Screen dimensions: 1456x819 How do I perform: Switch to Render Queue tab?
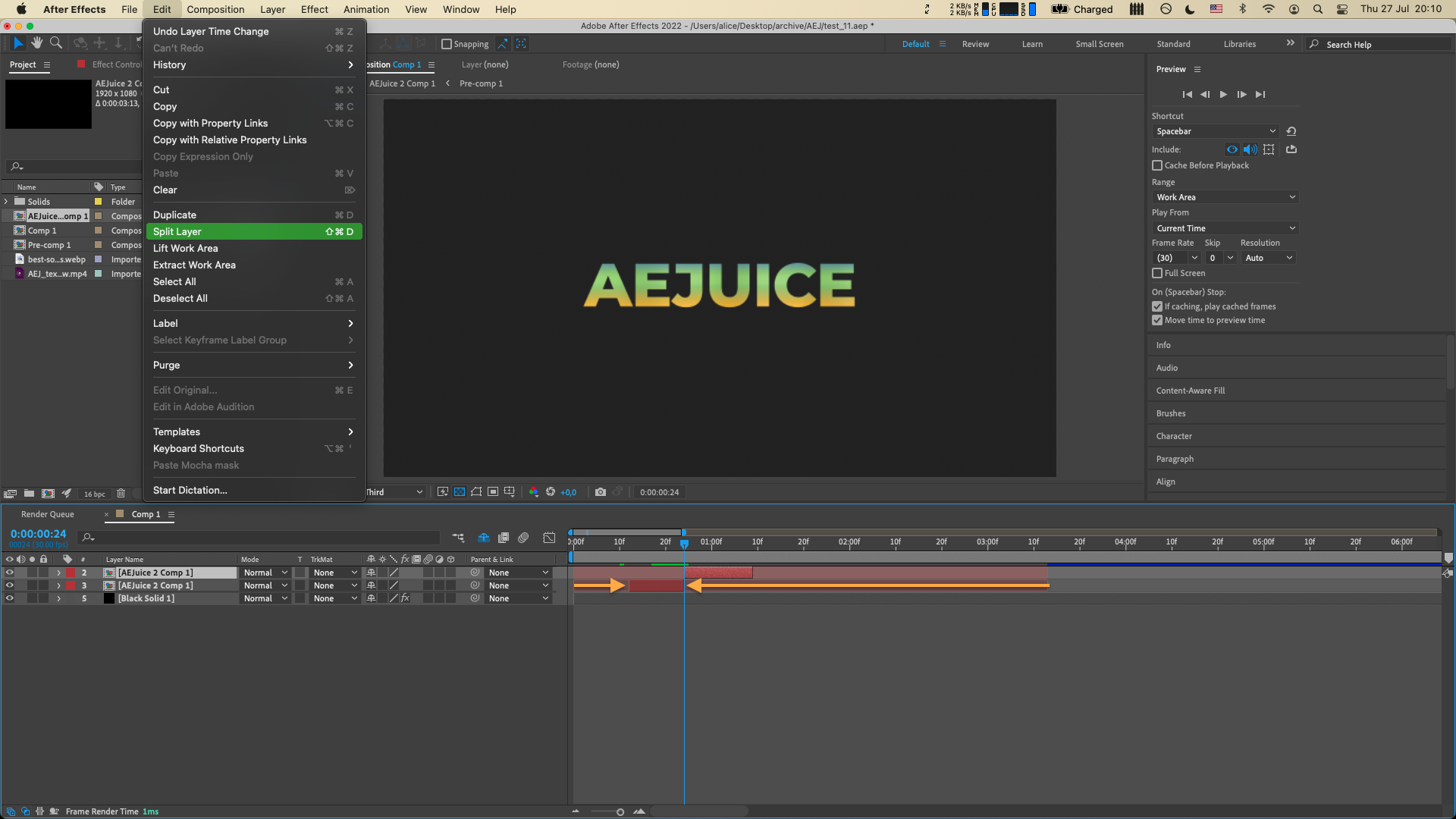pyautogui.click(x=47, y=514)
